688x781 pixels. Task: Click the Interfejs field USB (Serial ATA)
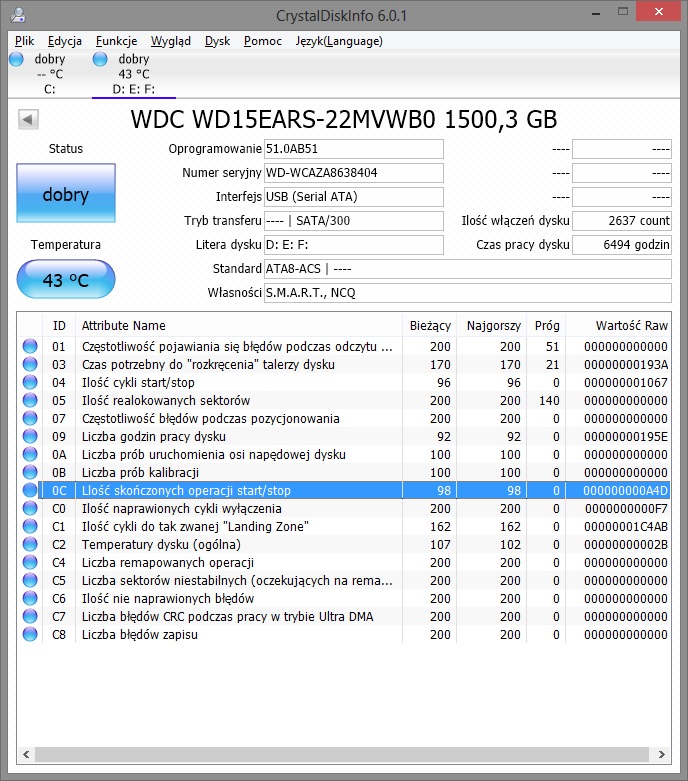pyautogui.click(x=354, y=197)
